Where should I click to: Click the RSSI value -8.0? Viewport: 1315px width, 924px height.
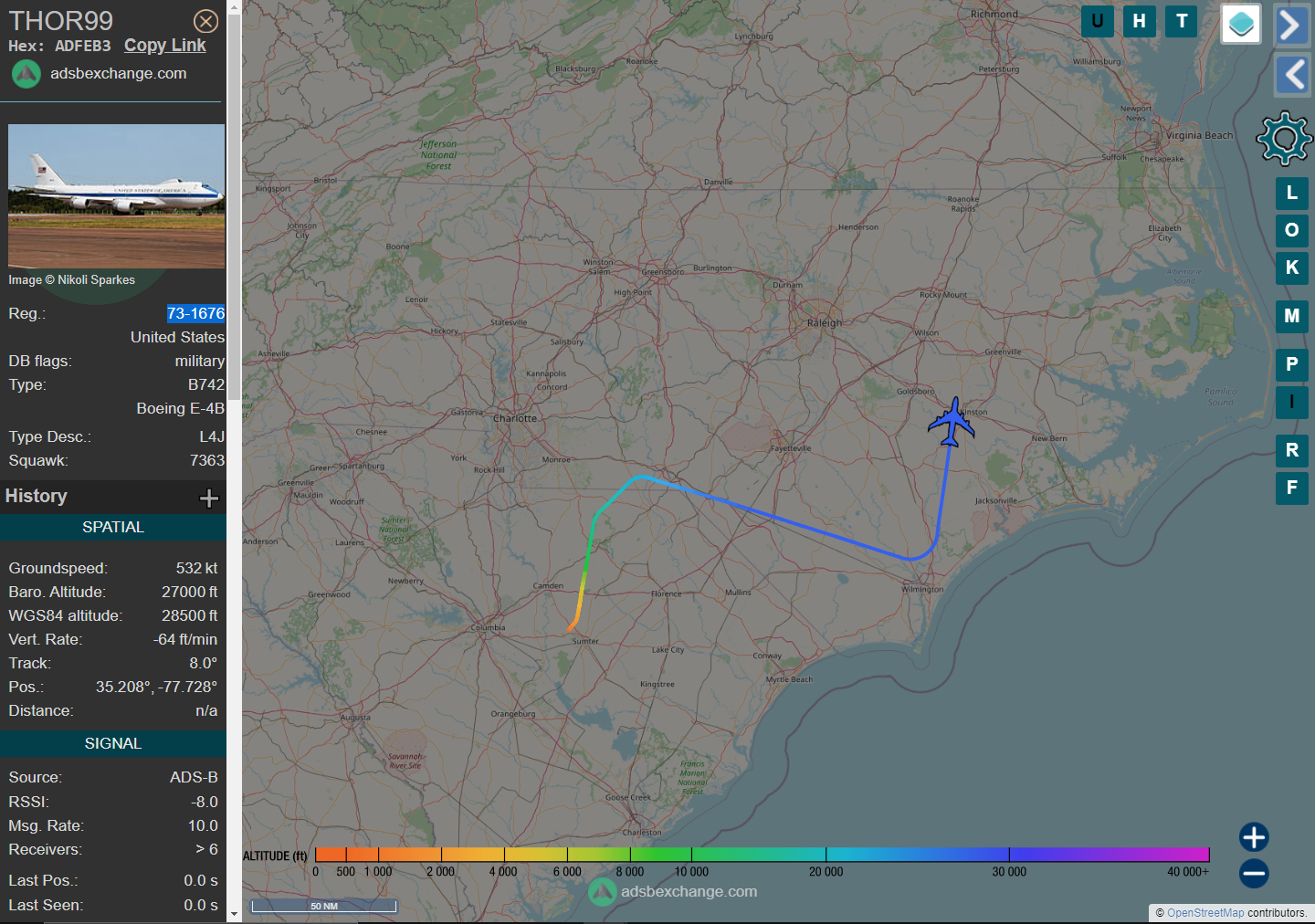point(205,803)
